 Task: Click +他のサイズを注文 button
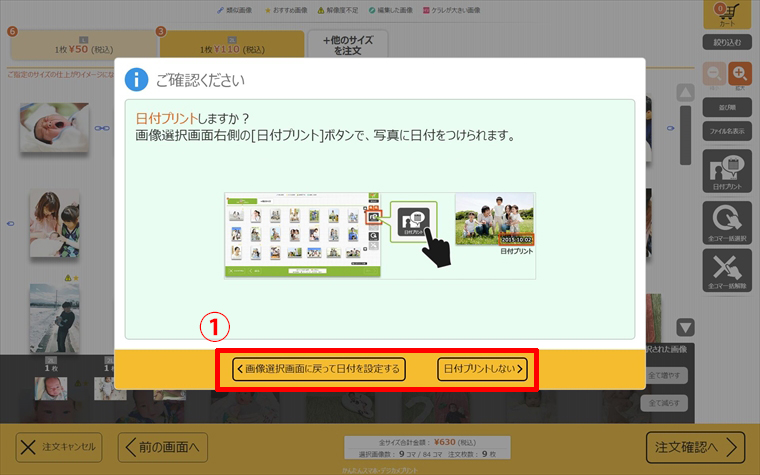[347, 45]
